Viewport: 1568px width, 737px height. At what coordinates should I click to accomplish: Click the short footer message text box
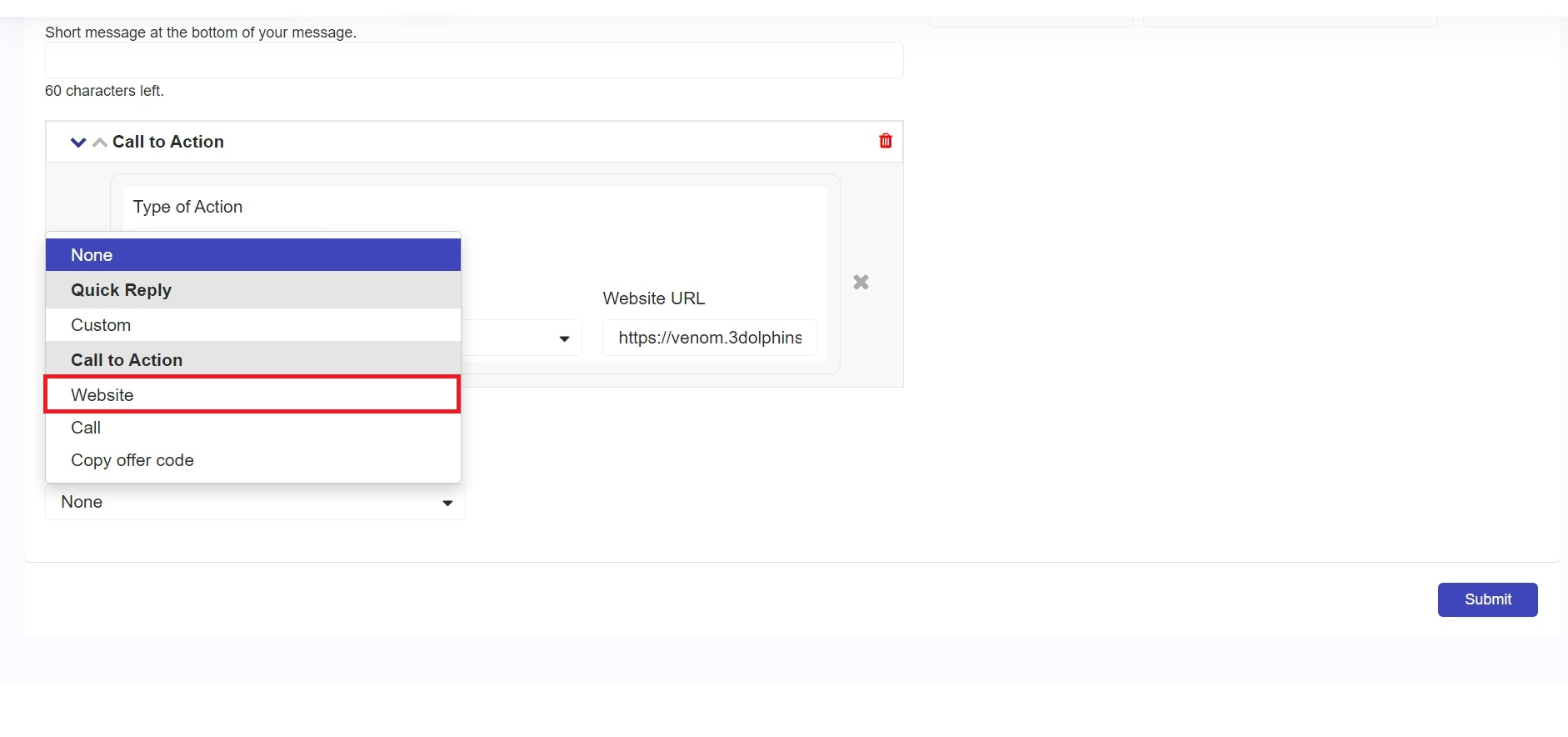click(x=474, y=60)
